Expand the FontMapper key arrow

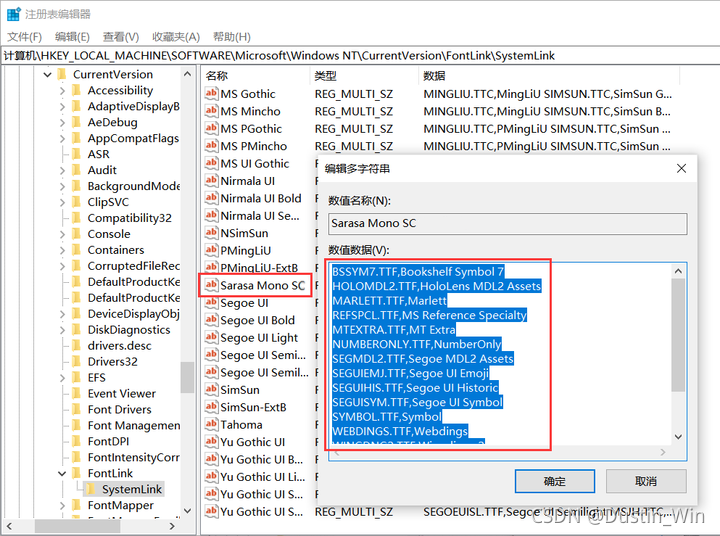62,505
